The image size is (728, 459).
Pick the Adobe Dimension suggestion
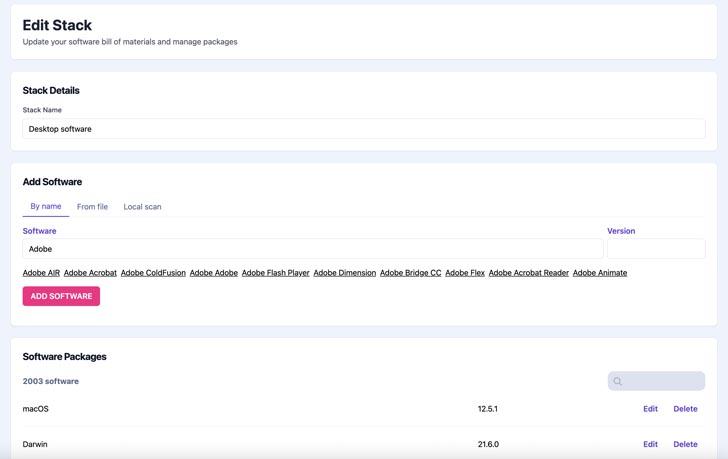344,273
